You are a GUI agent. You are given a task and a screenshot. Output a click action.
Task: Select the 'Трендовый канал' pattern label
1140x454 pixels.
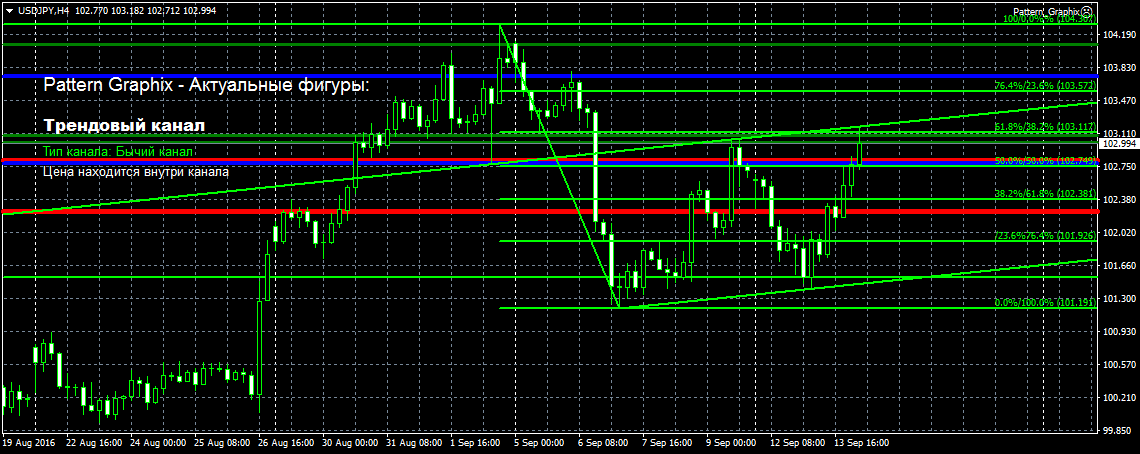click(x=124, y=126)
